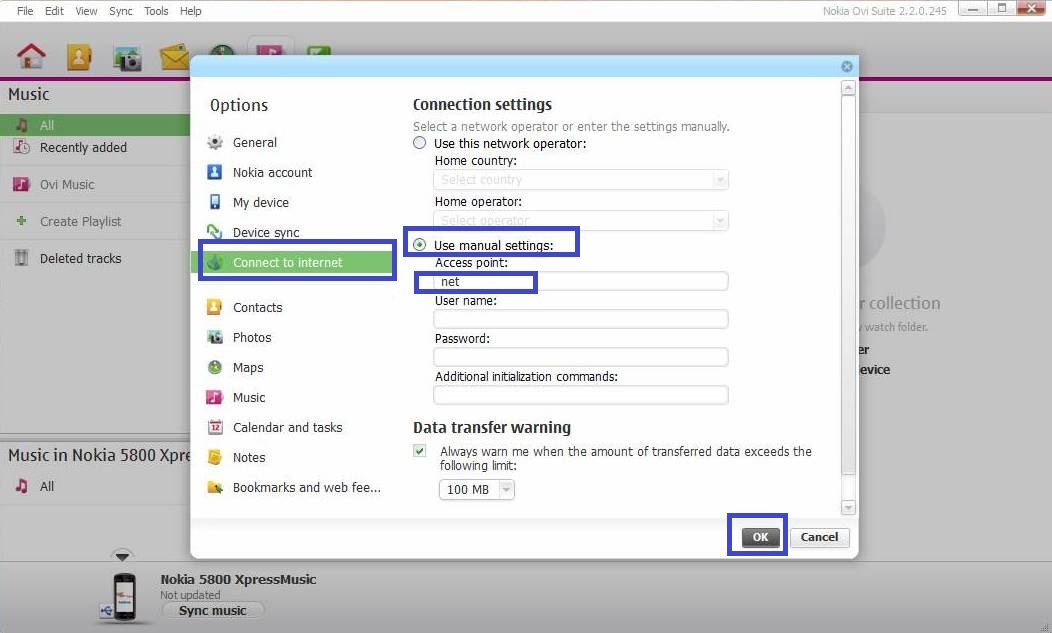1052x633 pixels.
Task: Click the Recently added music icon
Action: (x=21, y=147)
